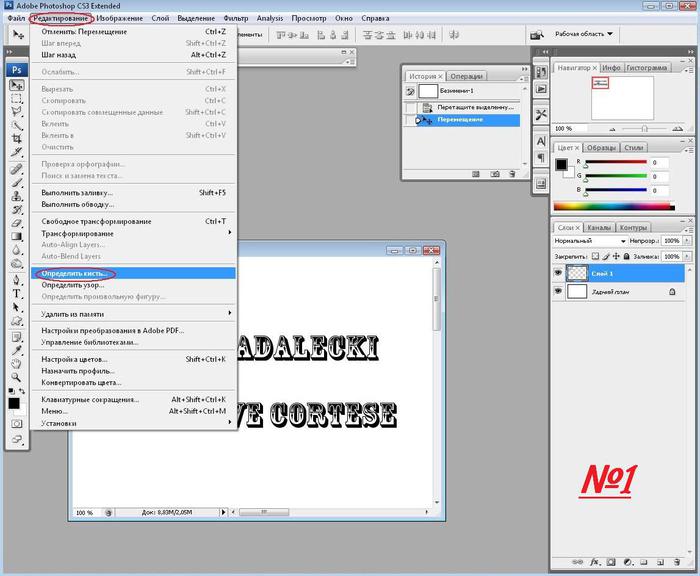The width and height of the screenshot is (700, 576).
Task: Click the layer style fx icon
Action: coord(594,562)
